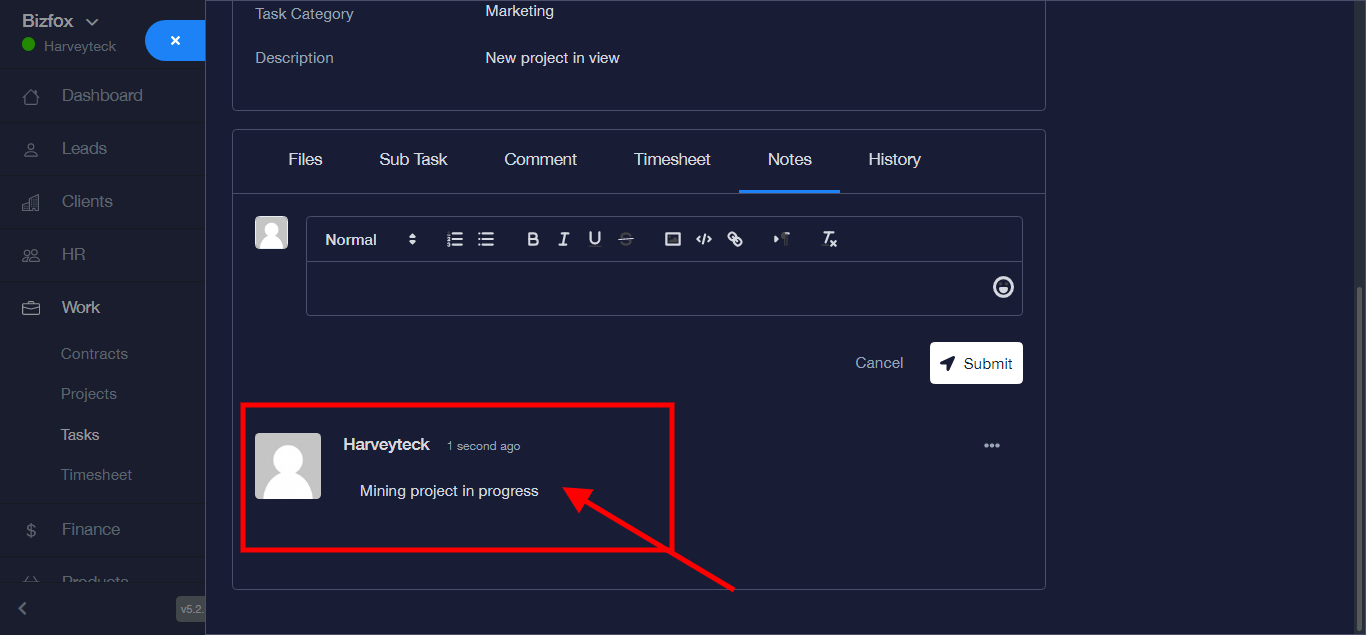The height and width of the screenshot is (635, 1367).
Task: Insert a bulleted list
Action: pos(486,239)
